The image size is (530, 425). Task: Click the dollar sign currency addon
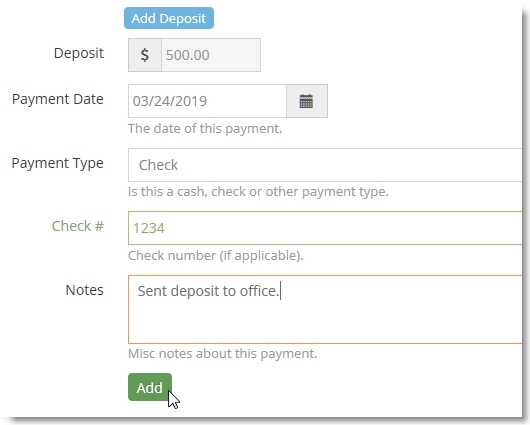tap(145, 55)
